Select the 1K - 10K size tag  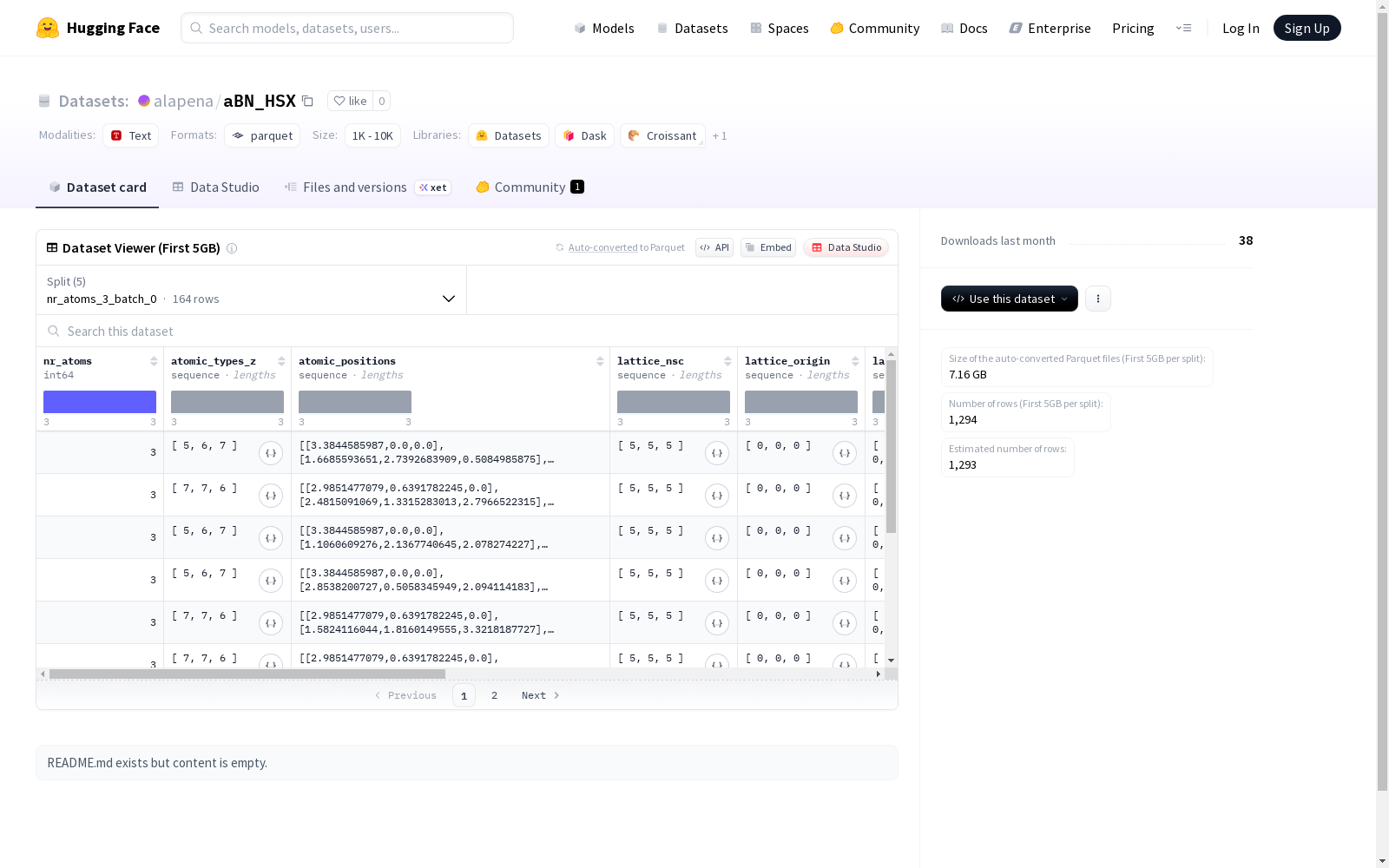[x=372, y=135]
